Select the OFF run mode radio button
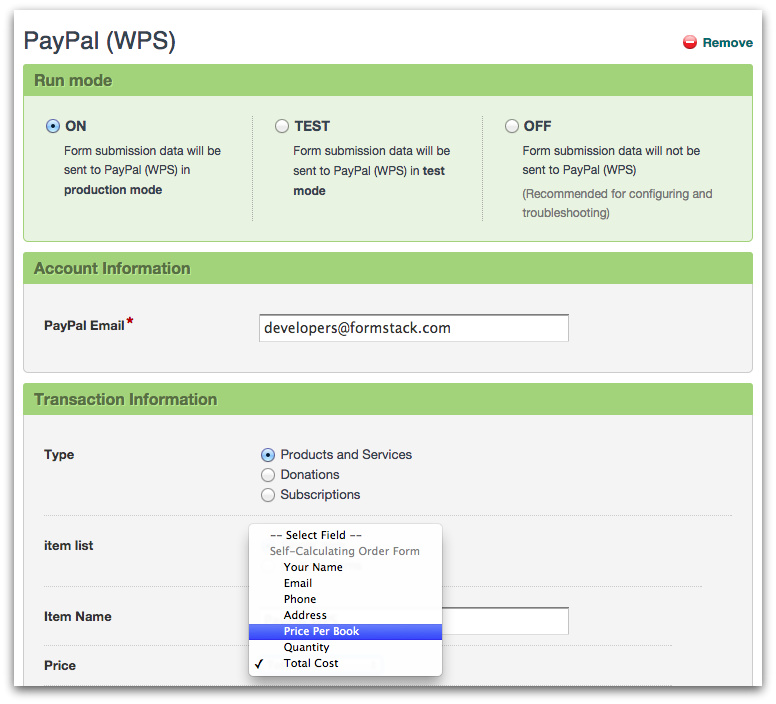This screenshot has height=704, width=776. coord(512,126)
